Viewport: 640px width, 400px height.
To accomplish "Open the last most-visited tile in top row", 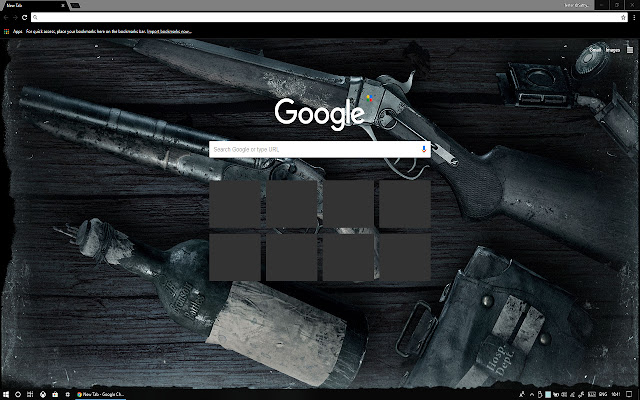I will pyautogui.click(x=405, y=204).
